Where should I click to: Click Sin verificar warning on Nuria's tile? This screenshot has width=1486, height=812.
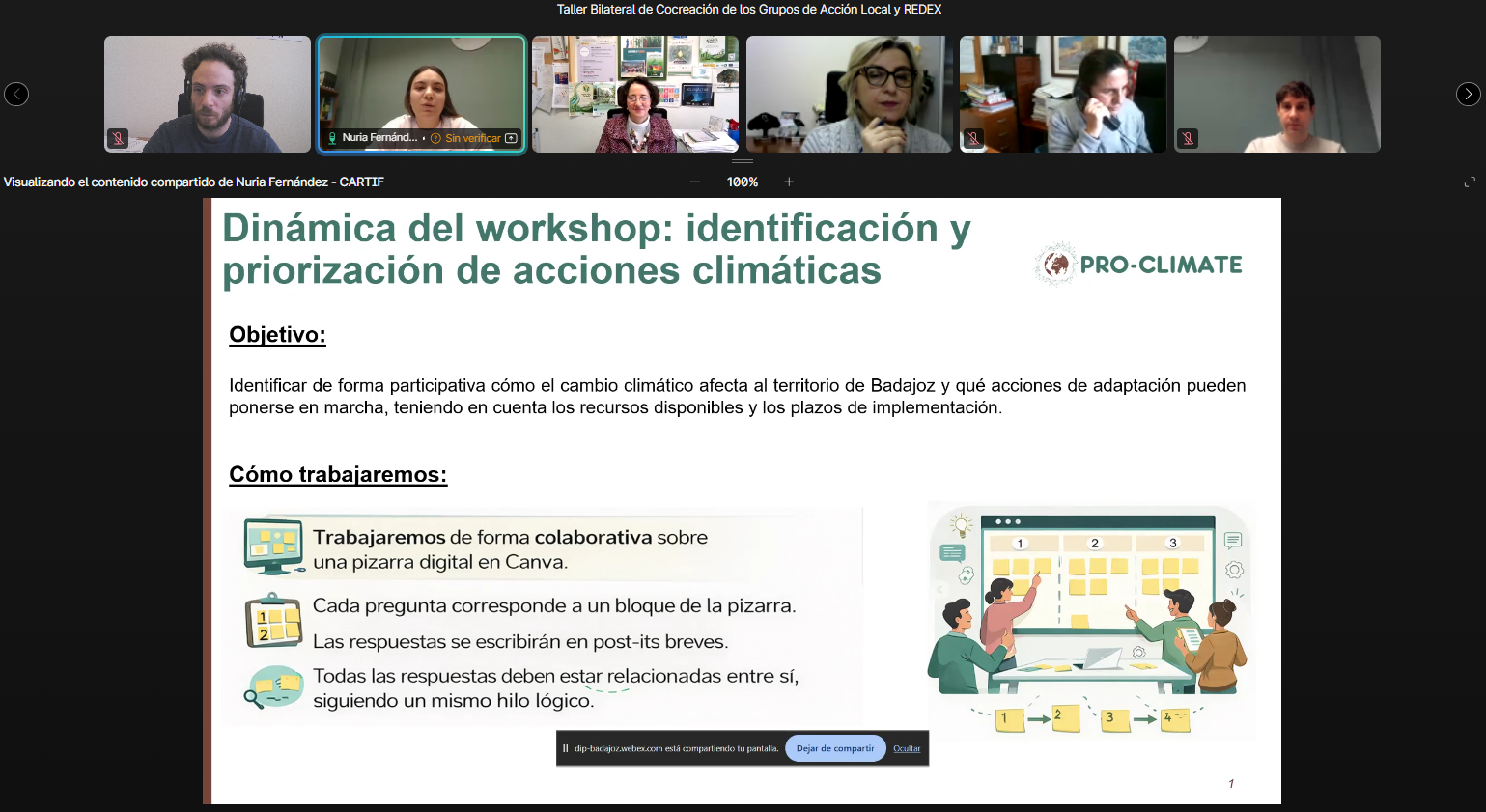click(465, 138)
